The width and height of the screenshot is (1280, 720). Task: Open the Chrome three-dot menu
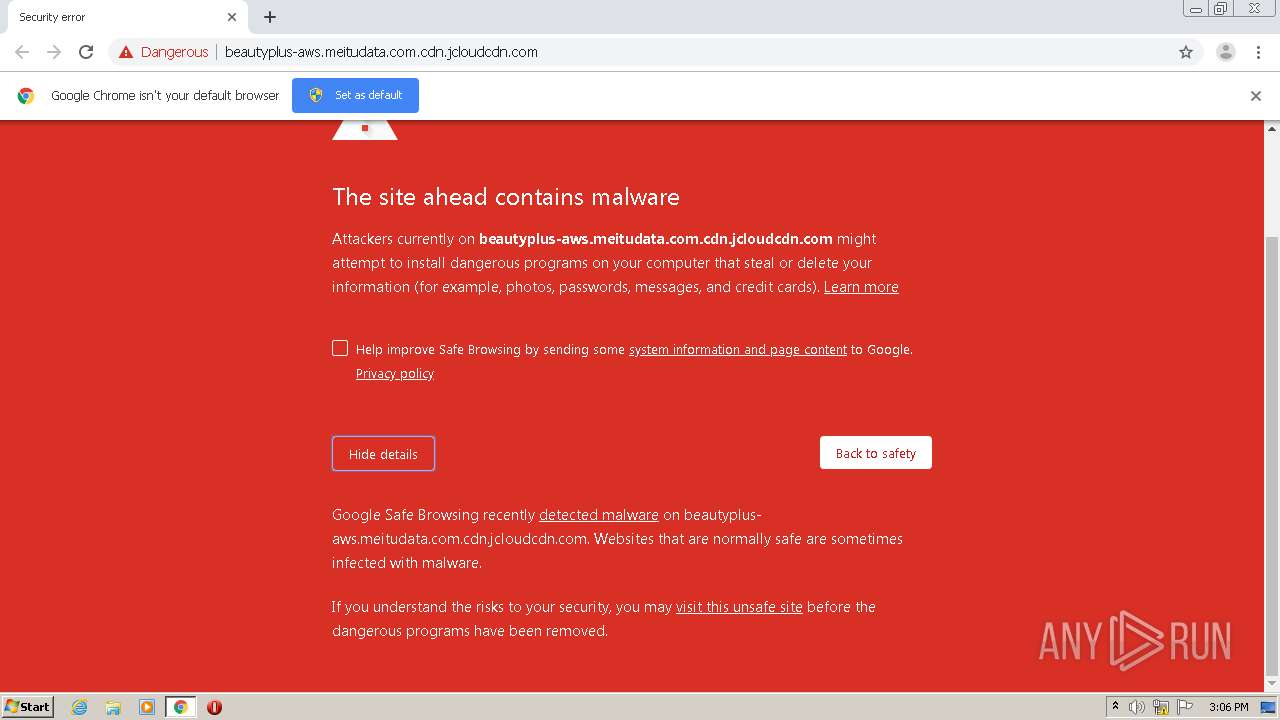[x=1258, y=52]
